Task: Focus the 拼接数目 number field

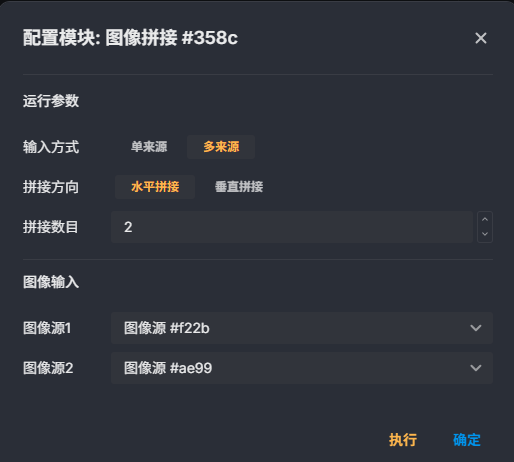Action: click(x=292, y=227)
